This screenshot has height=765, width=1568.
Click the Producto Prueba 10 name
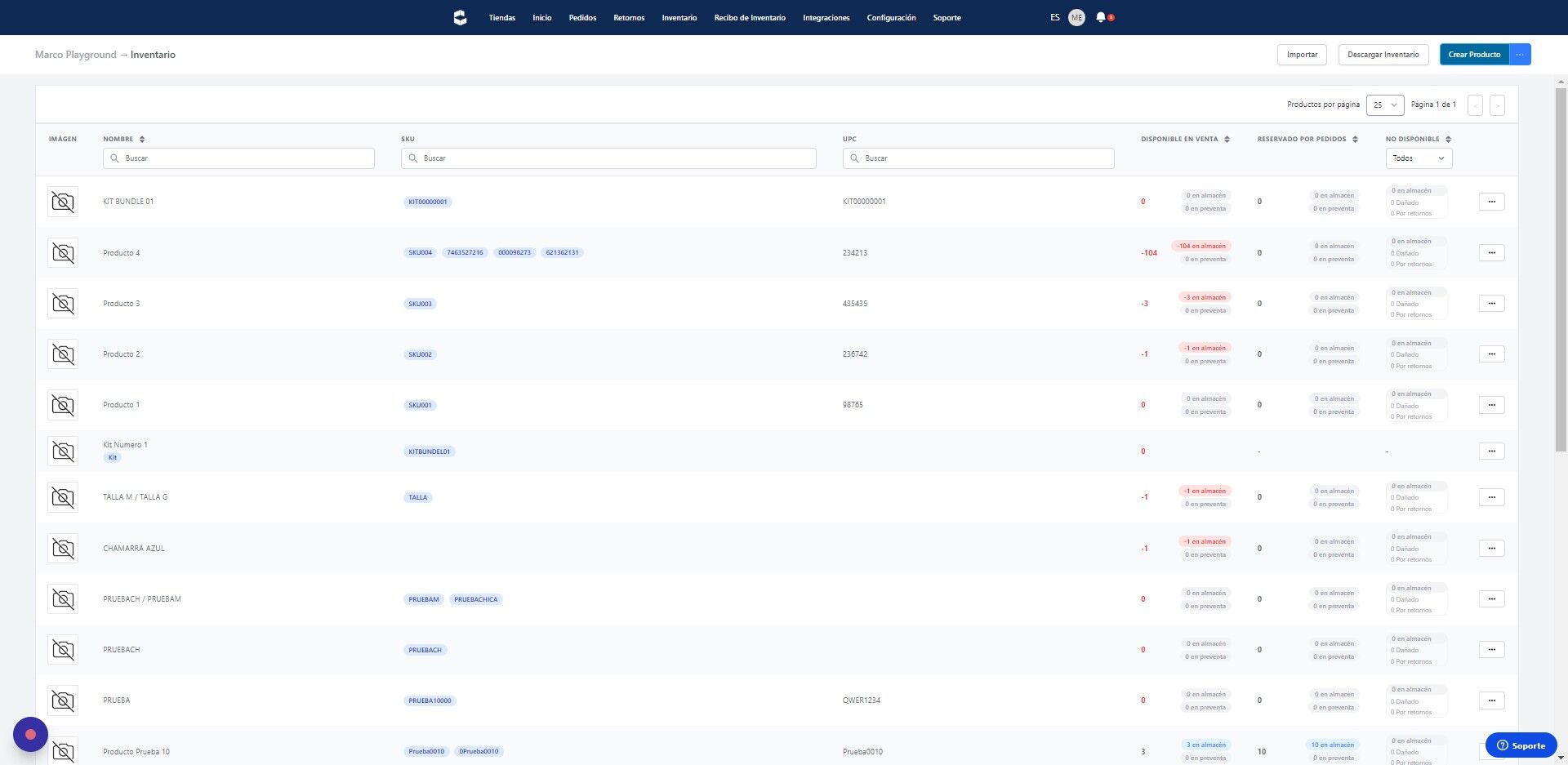[136, 752]
